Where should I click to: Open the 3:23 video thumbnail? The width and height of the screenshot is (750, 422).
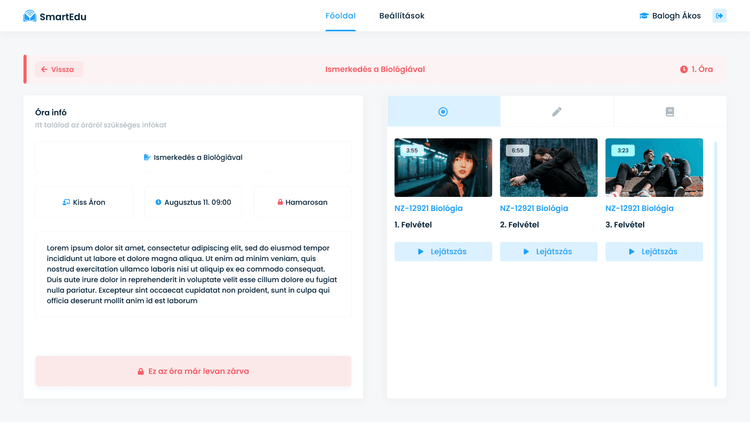click(x=654, y=167)
